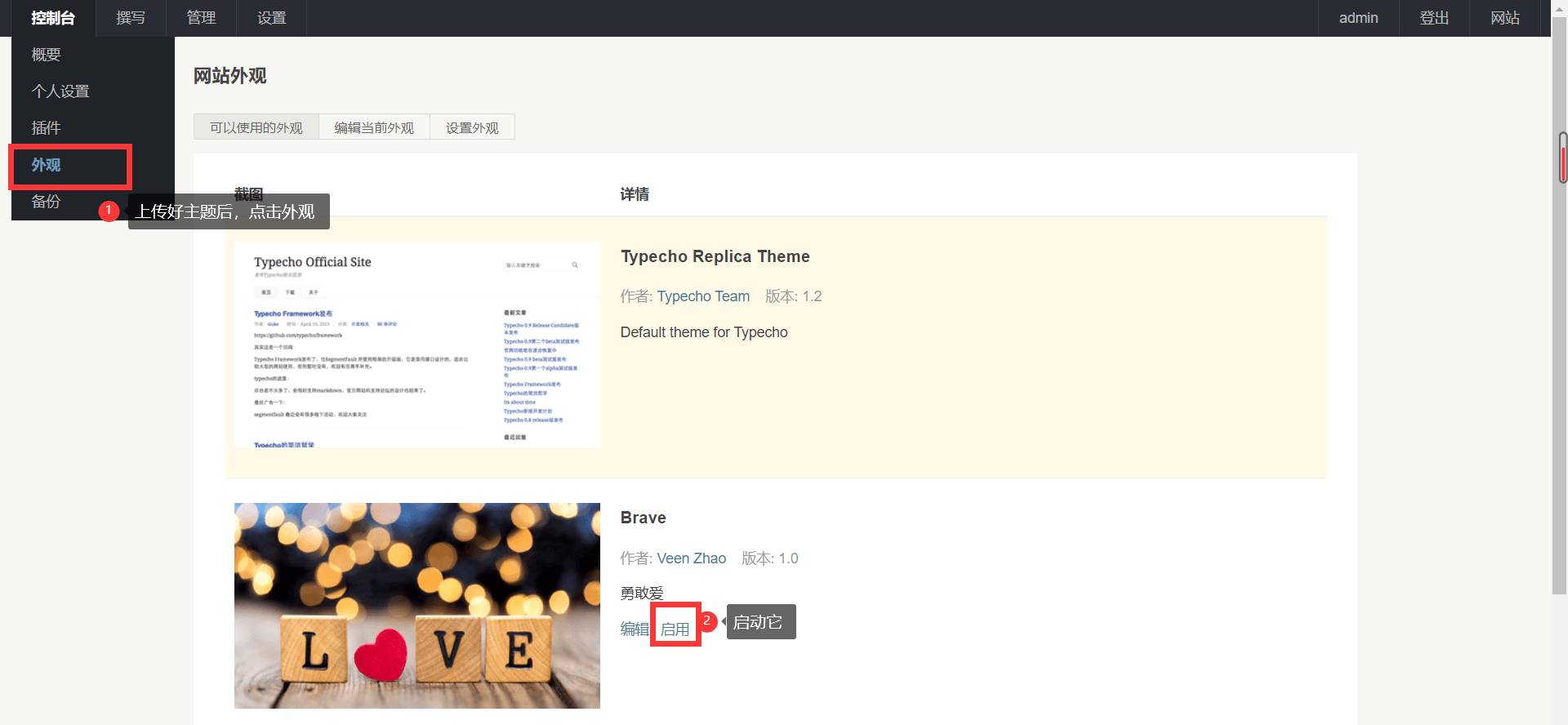Switch to 编辑当前外观 tab

374,127
